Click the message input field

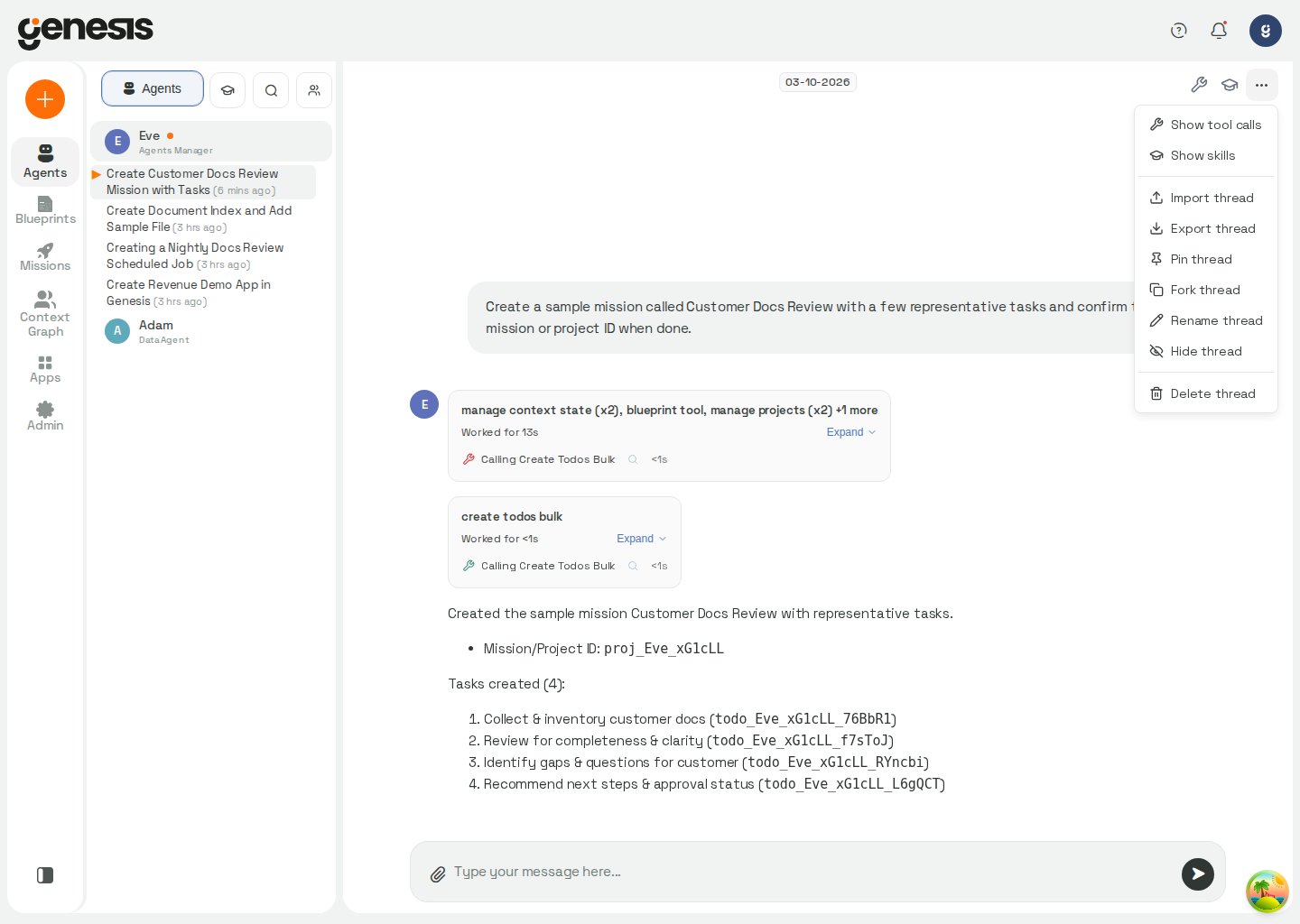(812, 872)
